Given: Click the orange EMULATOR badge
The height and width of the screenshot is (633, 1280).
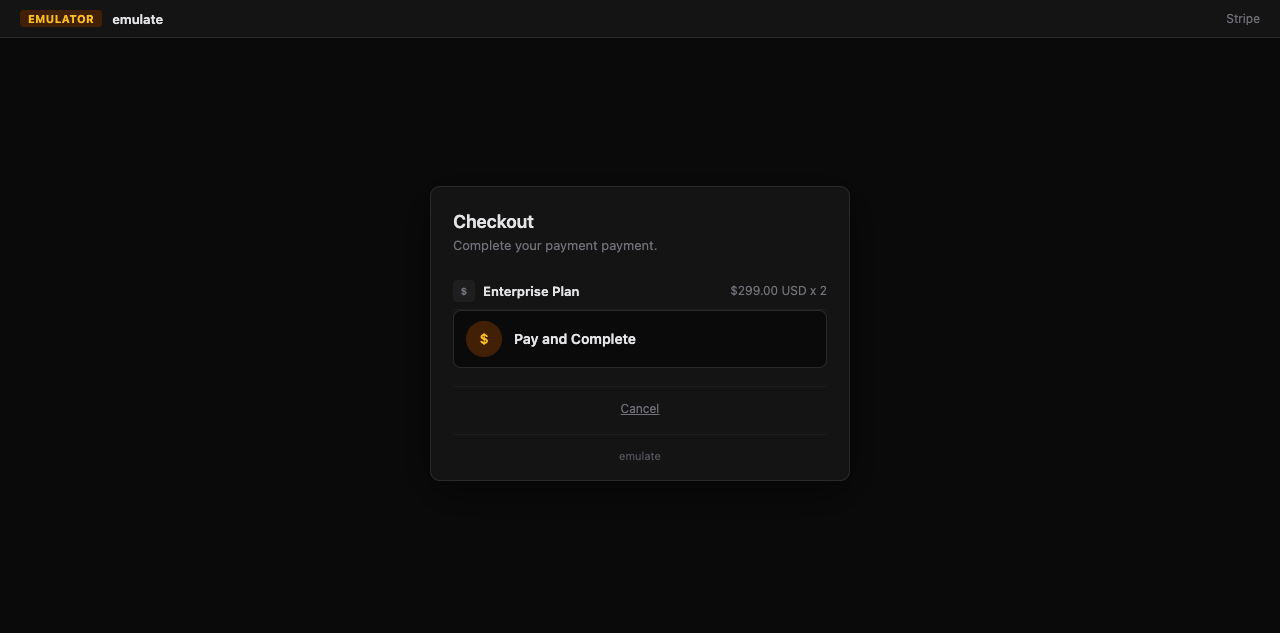Looking at the screenshot, I should tap(61, 19).
